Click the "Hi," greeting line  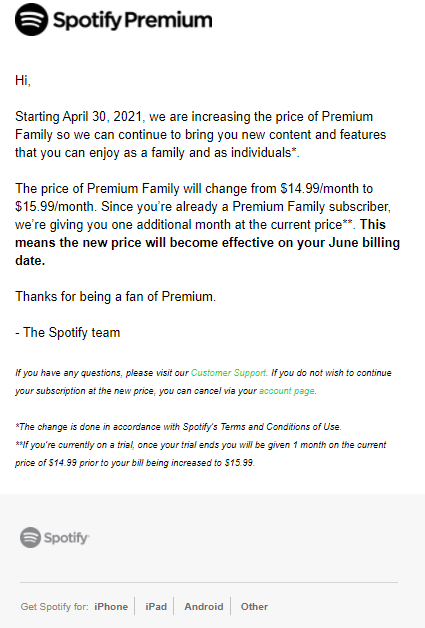point(23,81)
